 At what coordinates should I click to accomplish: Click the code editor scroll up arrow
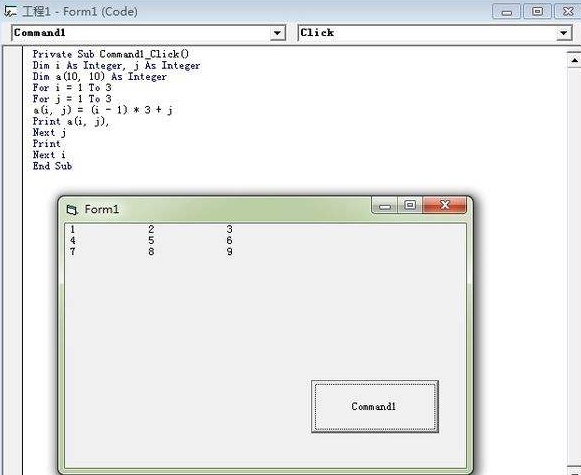(574, 60)
